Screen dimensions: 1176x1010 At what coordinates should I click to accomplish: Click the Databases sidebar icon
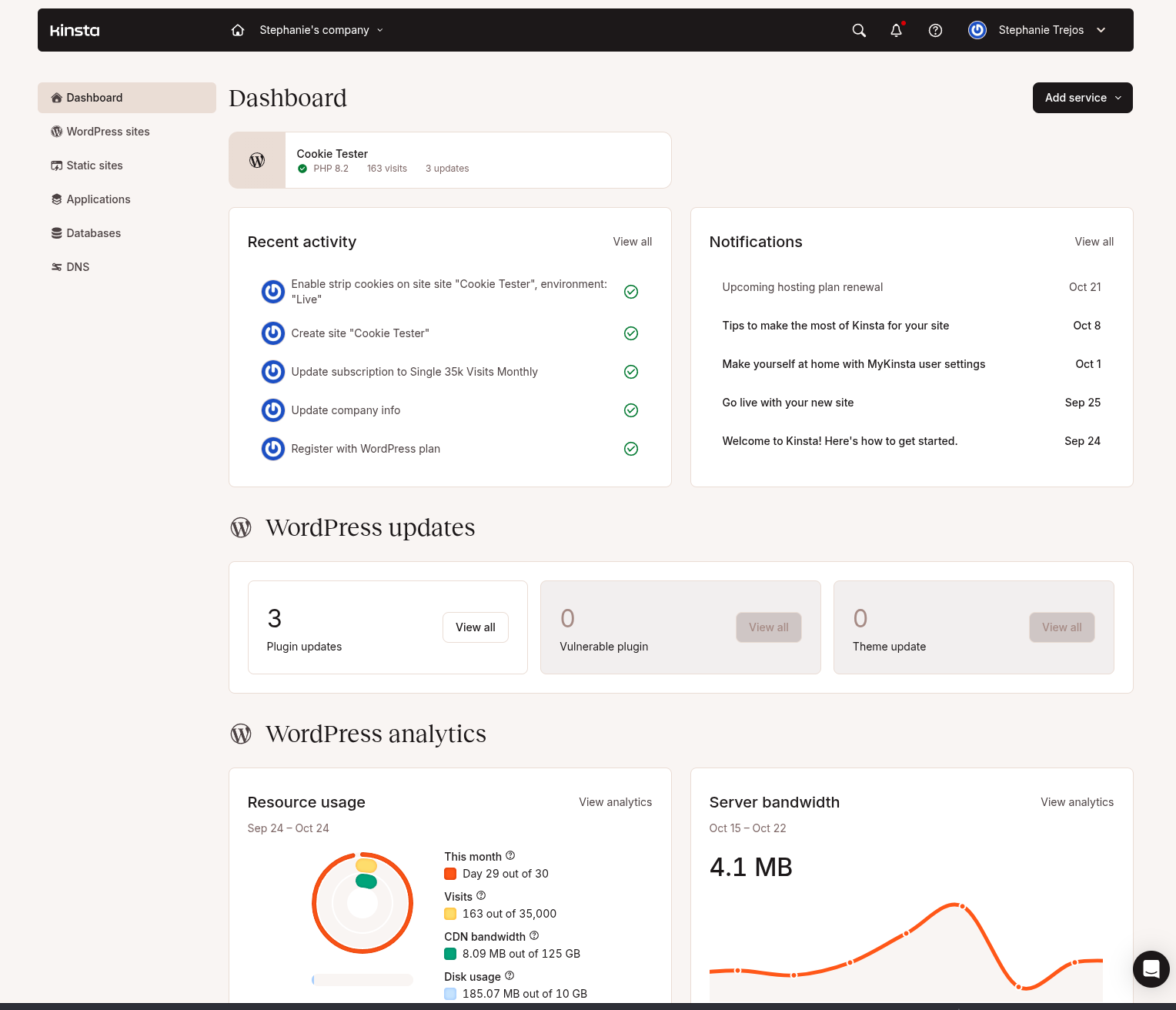56,232
